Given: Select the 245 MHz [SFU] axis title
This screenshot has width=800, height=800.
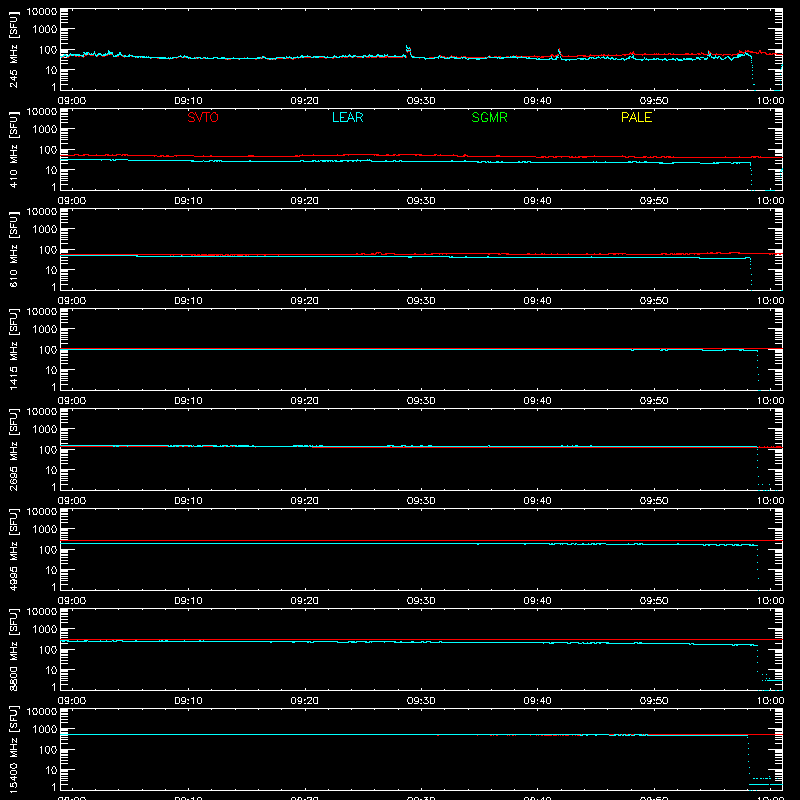Looking at the screenshot, I should pyautogui.click(x=13, y=49).
